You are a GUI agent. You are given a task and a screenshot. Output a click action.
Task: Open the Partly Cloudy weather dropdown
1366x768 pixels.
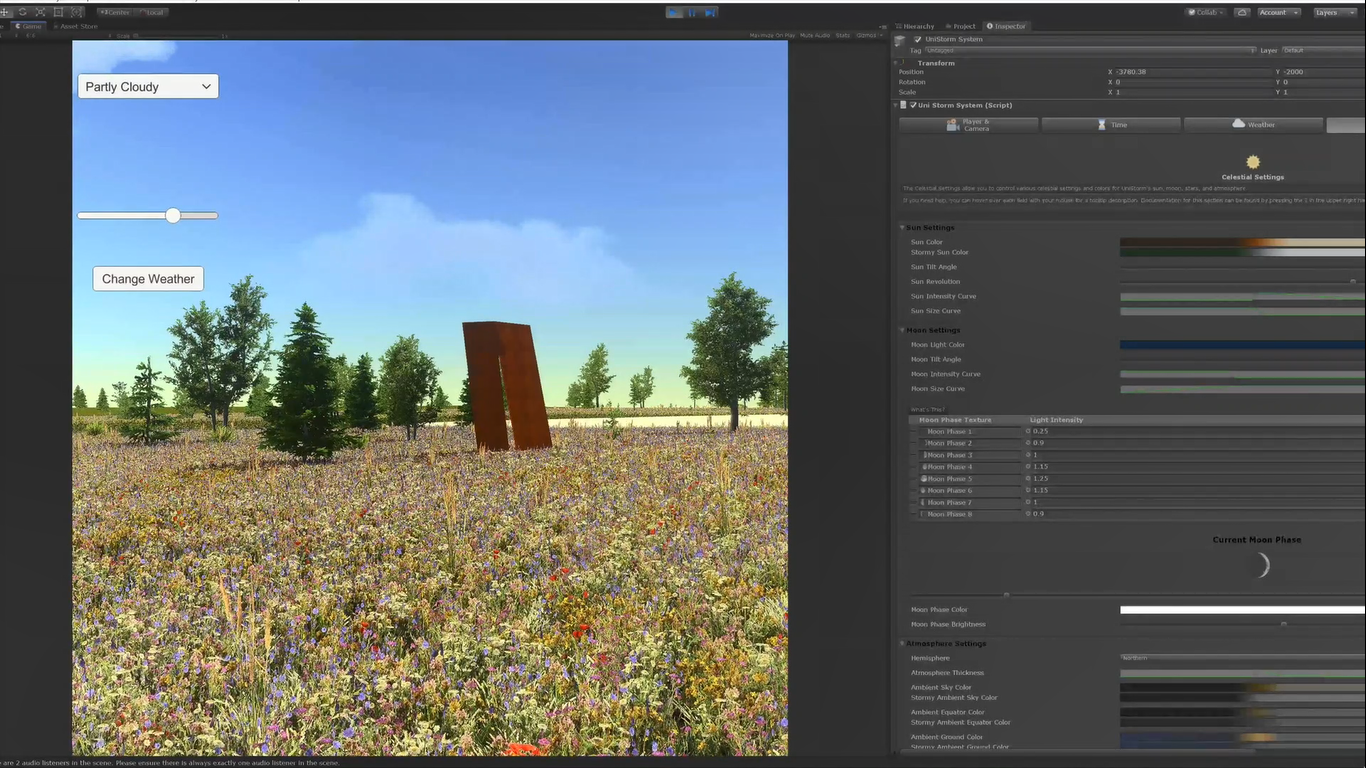148,87
